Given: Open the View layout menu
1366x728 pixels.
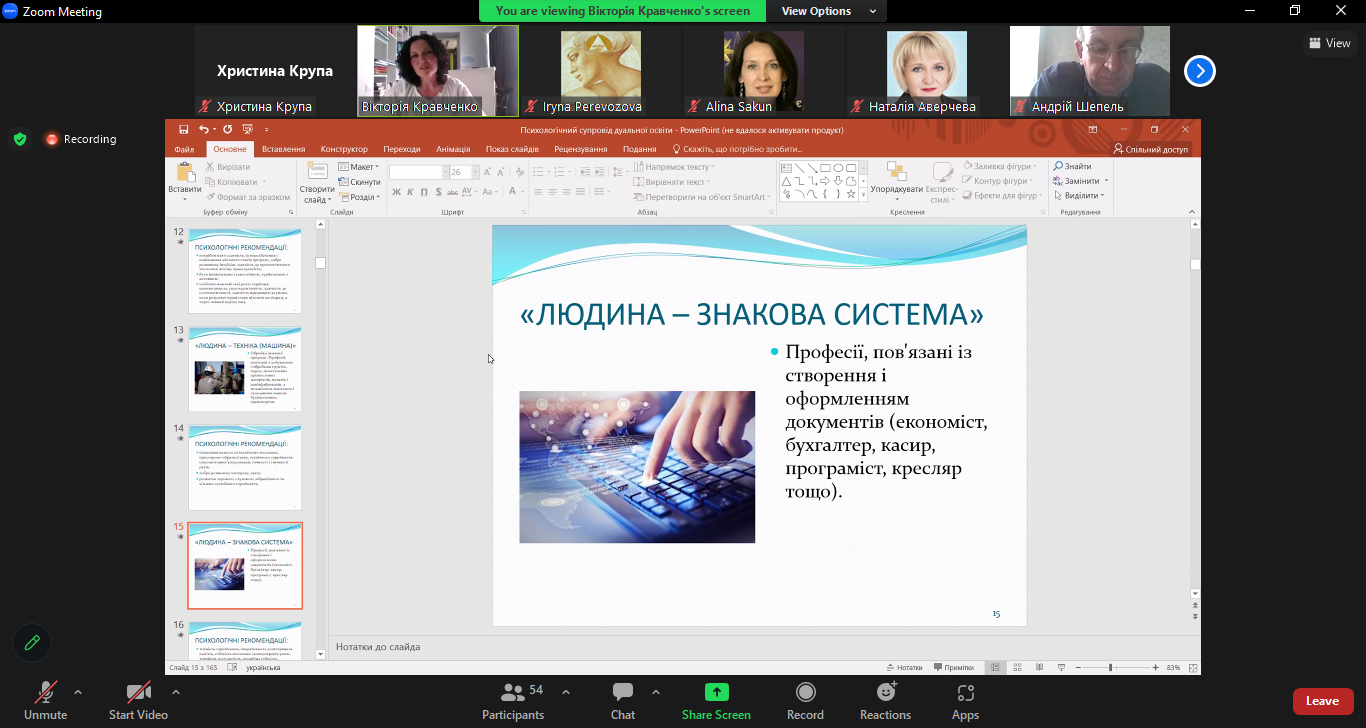Looking at the screenshot, I should coord(1329,43).
